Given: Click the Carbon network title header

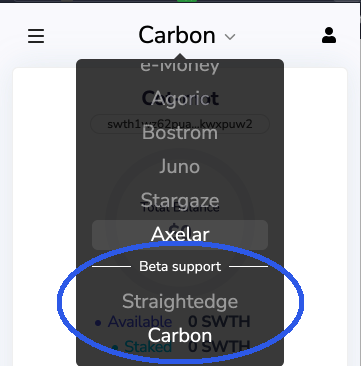Looking at the screenshot, I should [x=177, y=35].
